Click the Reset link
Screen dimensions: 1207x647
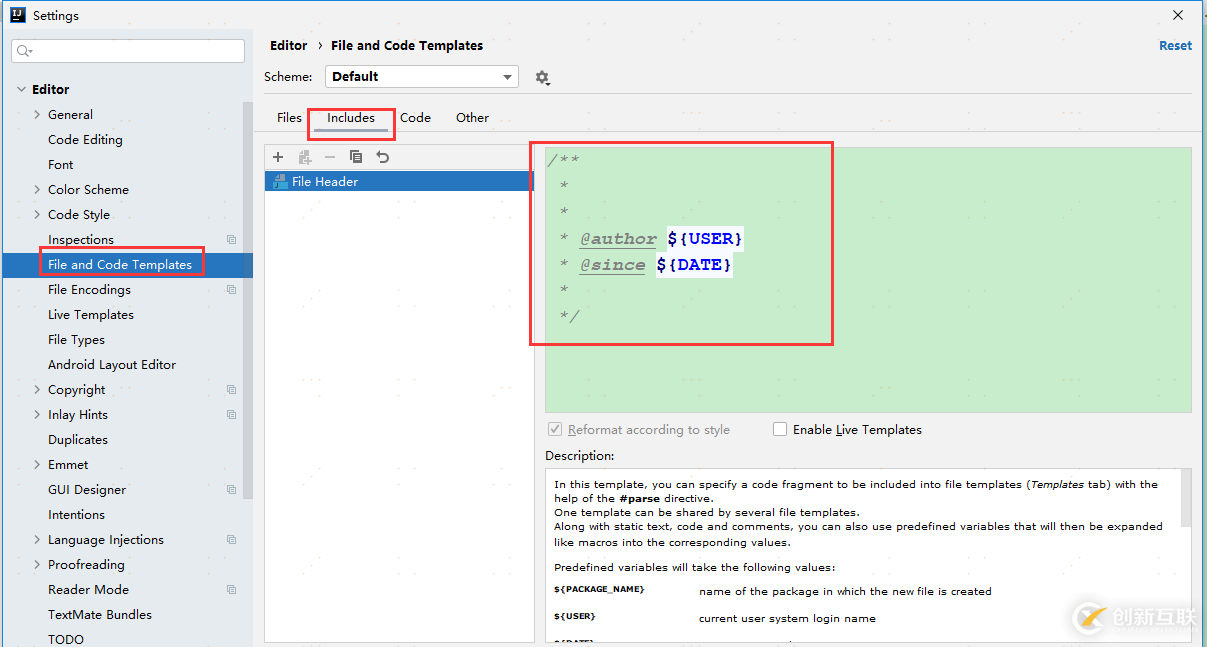coord(1175,46)
